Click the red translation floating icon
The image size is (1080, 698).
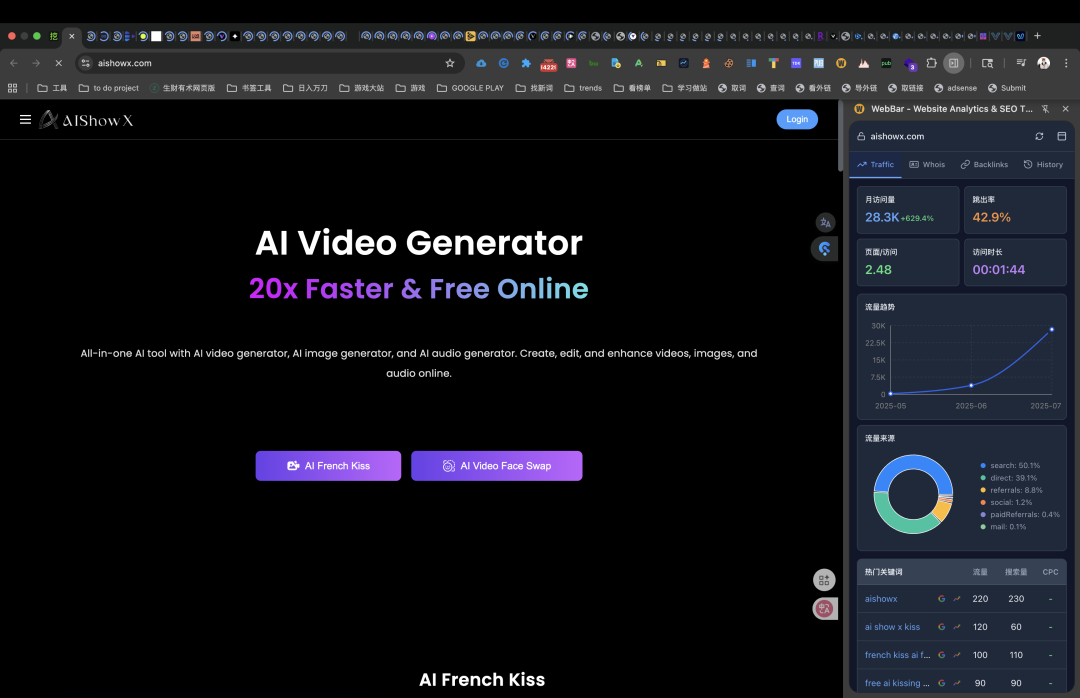(x=824, y=608)
